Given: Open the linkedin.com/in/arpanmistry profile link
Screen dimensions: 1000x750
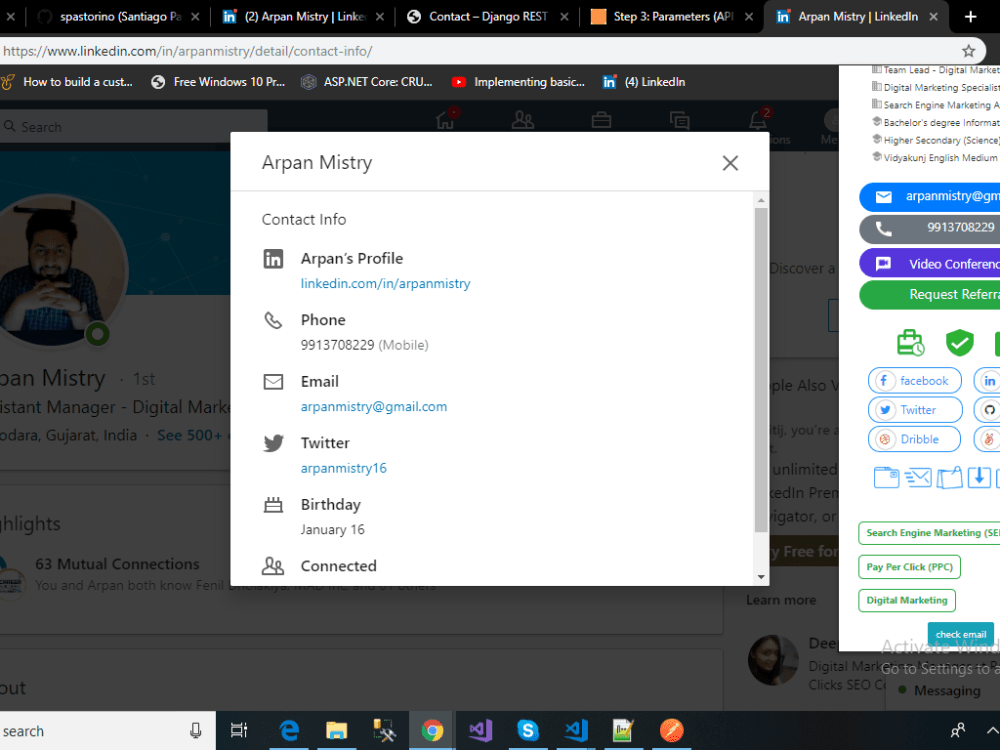Looking at the screenshot, I should tap(385, 283).
